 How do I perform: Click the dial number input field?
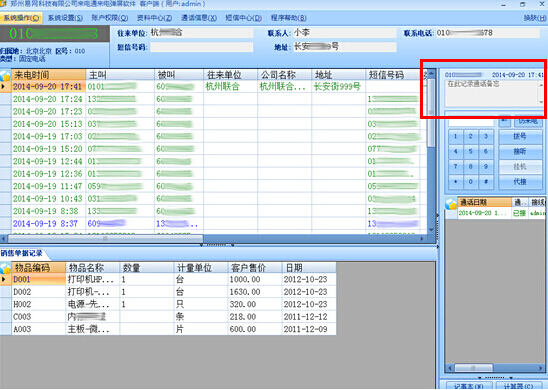pos(471,121)
